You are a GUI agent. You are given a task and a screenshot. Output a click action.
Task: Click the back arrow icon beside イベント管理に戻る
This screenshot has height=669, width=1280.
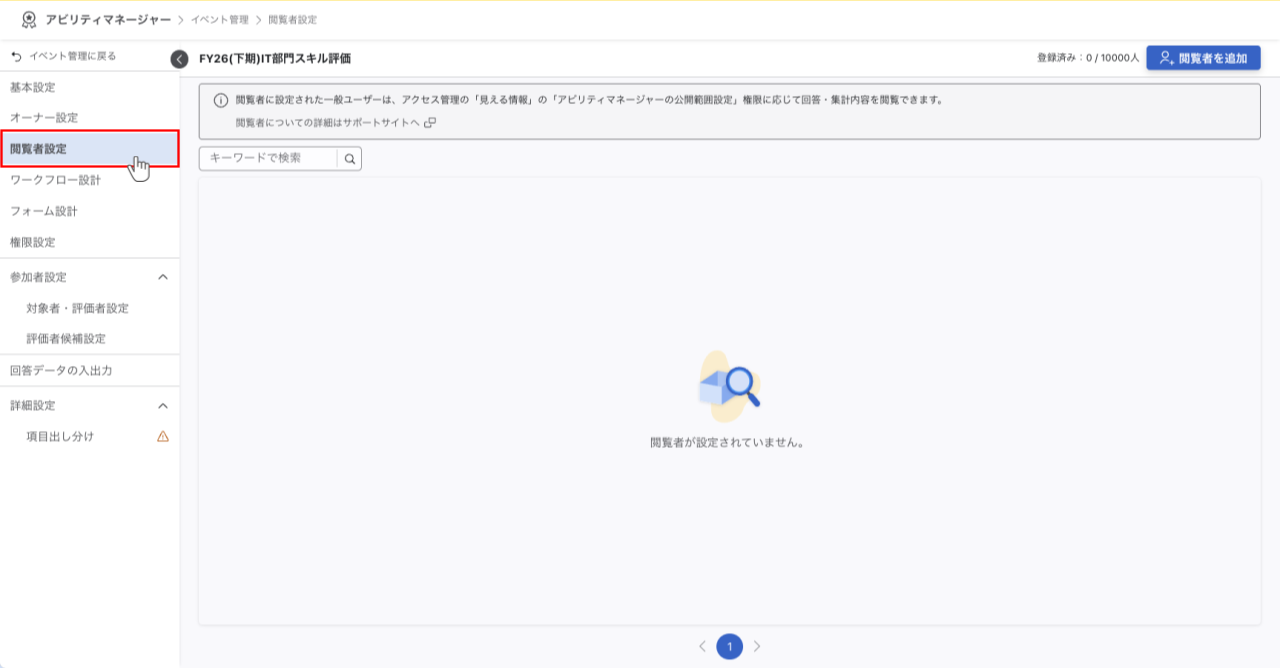[16, 56]
